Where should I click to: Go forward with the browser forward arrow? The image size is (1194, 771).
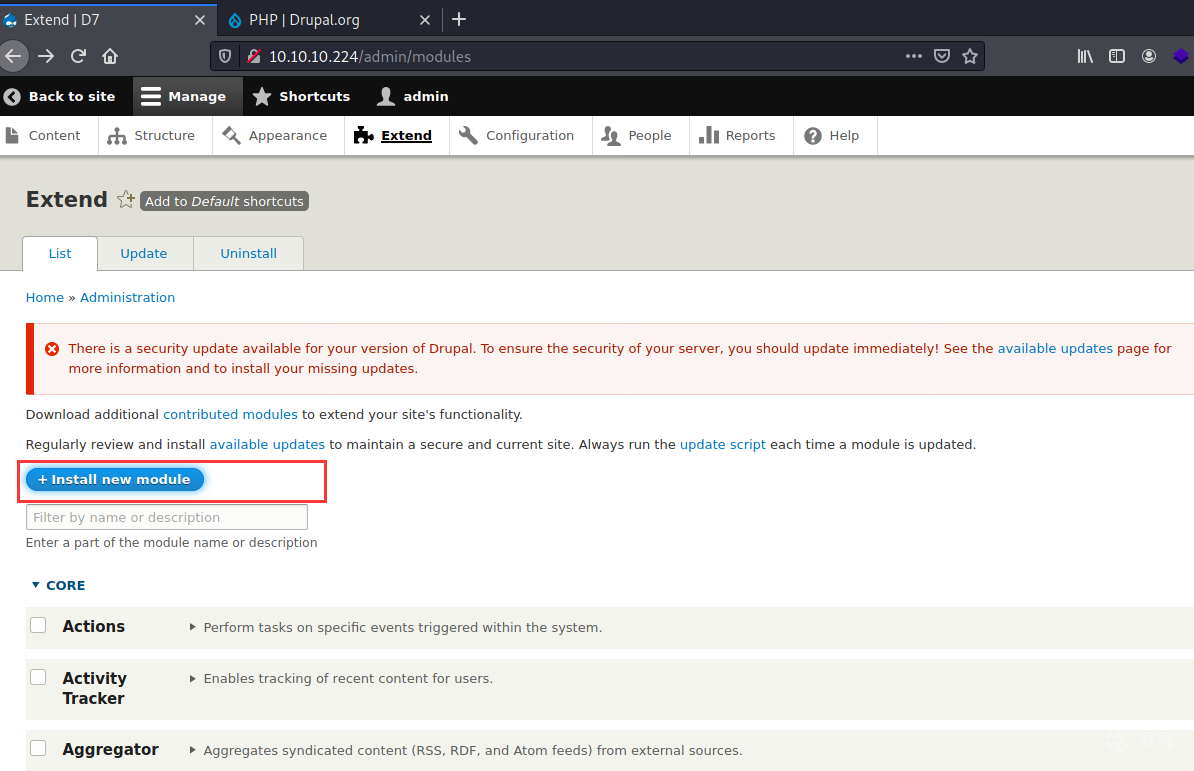(x=46, y=56)
